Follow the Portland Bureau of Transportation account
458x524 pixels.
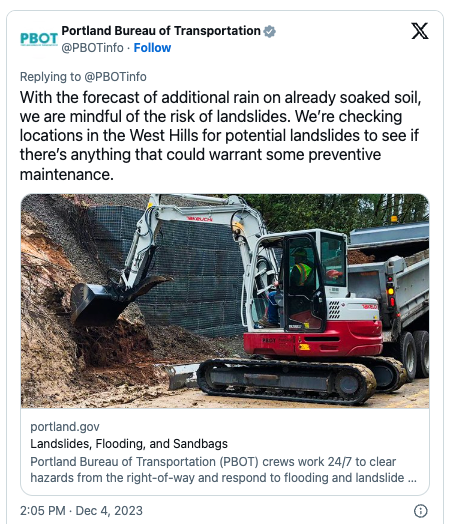point(152,48)
